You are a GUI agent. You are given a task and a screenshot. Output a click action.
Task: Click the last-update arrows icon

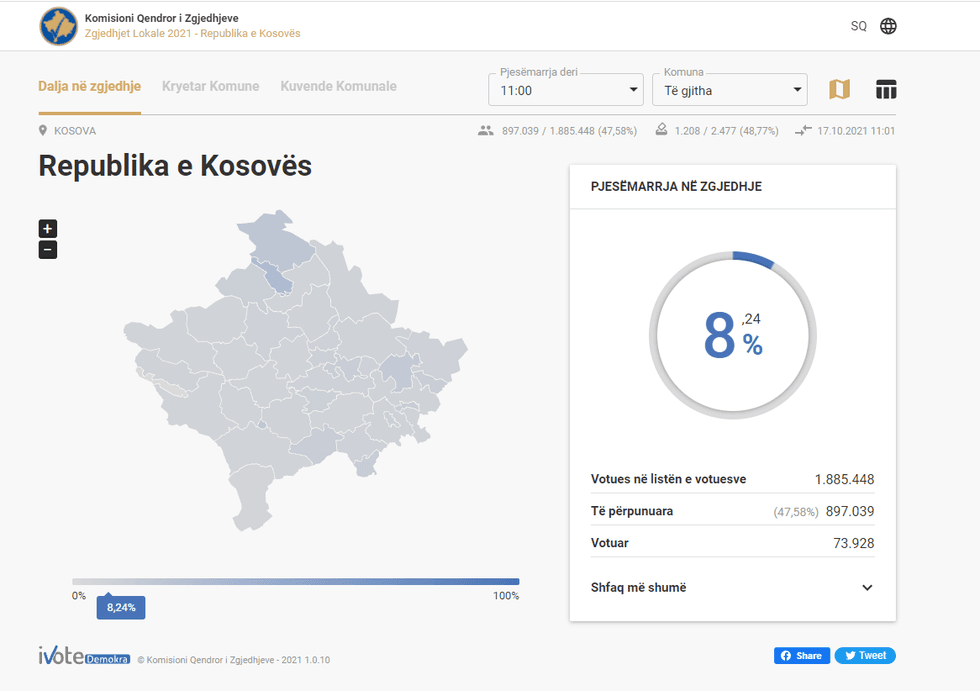[803, 131]
